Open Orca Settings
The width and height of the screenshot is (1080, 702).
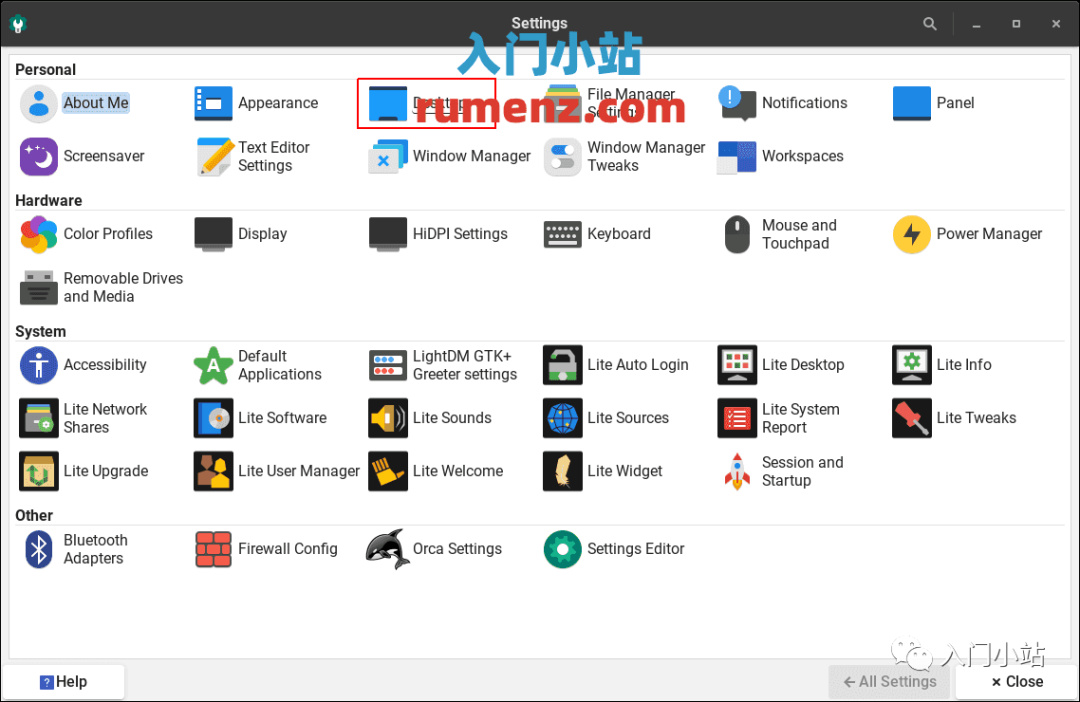pyautogui.click(x=434, y=549)
